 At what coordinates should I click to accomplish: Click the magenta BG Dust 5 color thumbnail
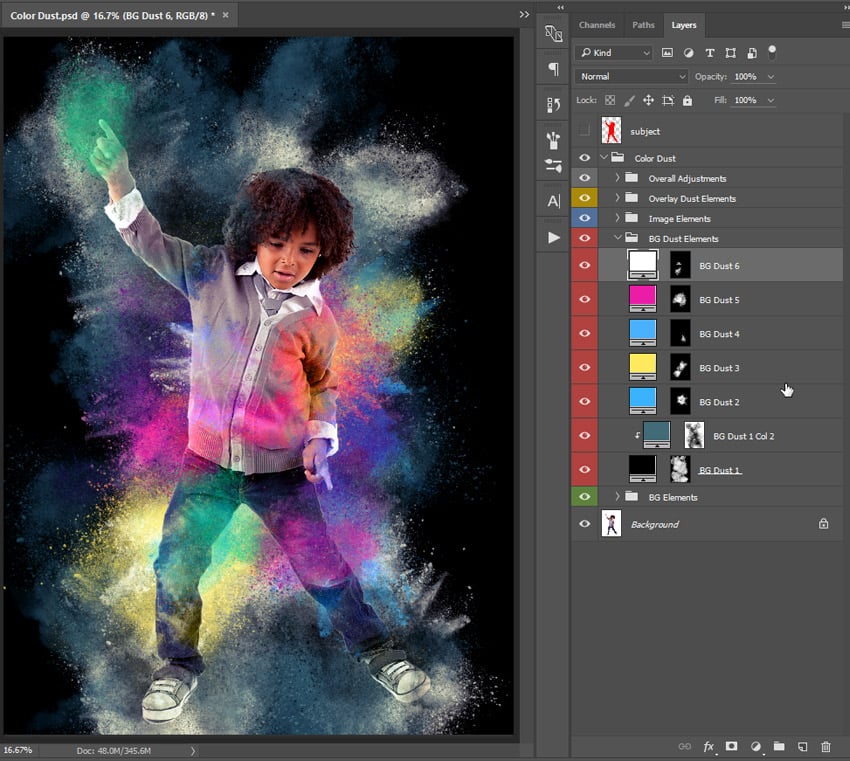tap(642, 298)
